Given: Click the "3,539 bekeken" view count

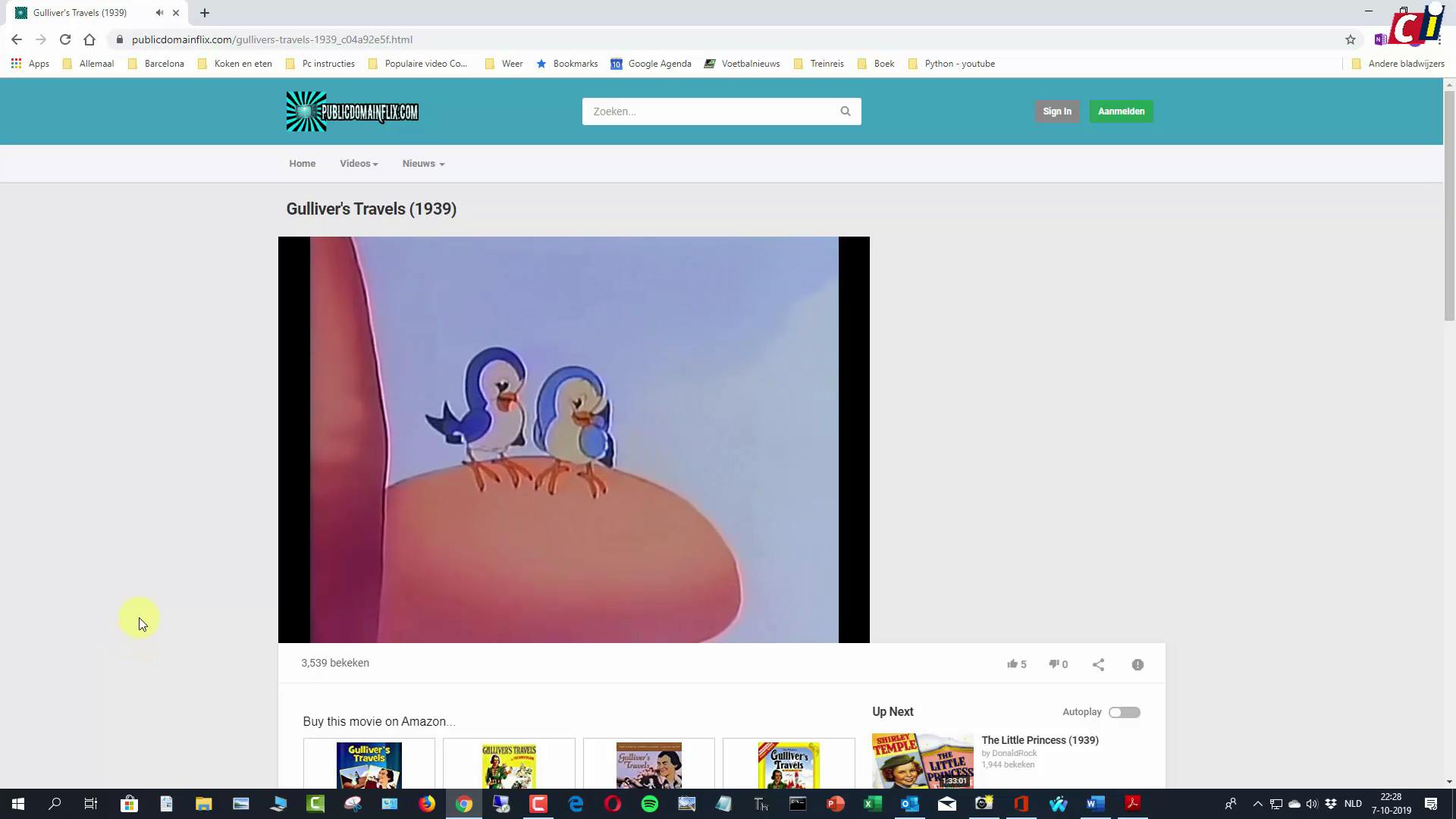Looking at the screenshot, I should pos(335,663).
